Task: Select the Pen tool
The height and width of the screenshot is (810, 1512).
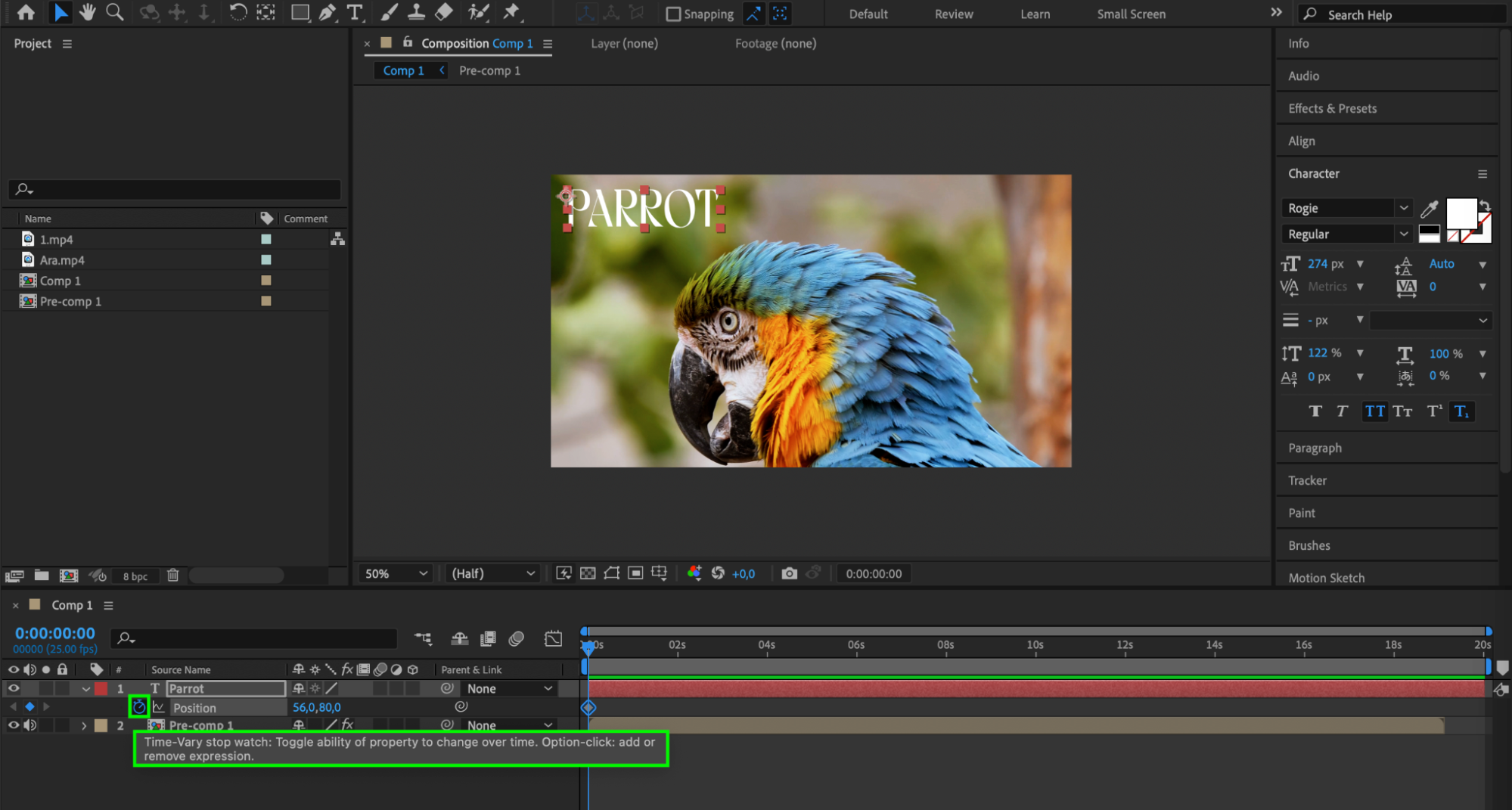Action: tap(328, 12)
